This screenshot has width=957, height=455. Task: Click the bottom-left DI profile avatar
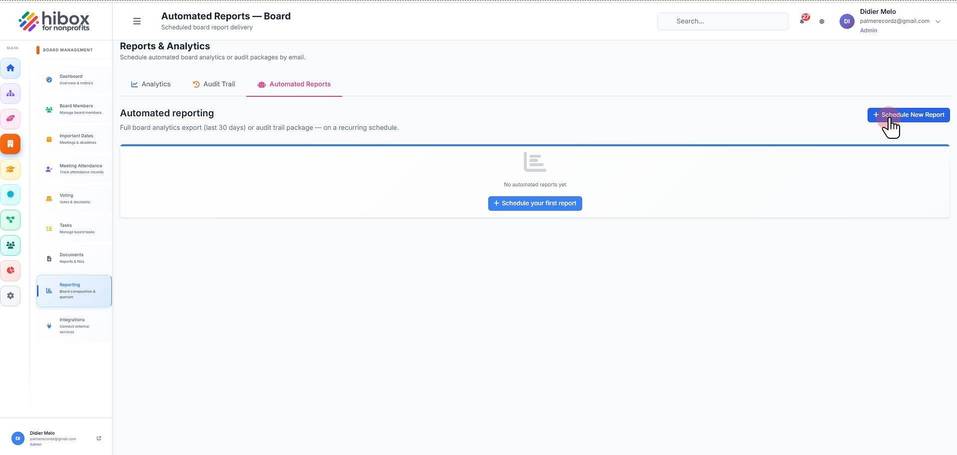[18, 439]
